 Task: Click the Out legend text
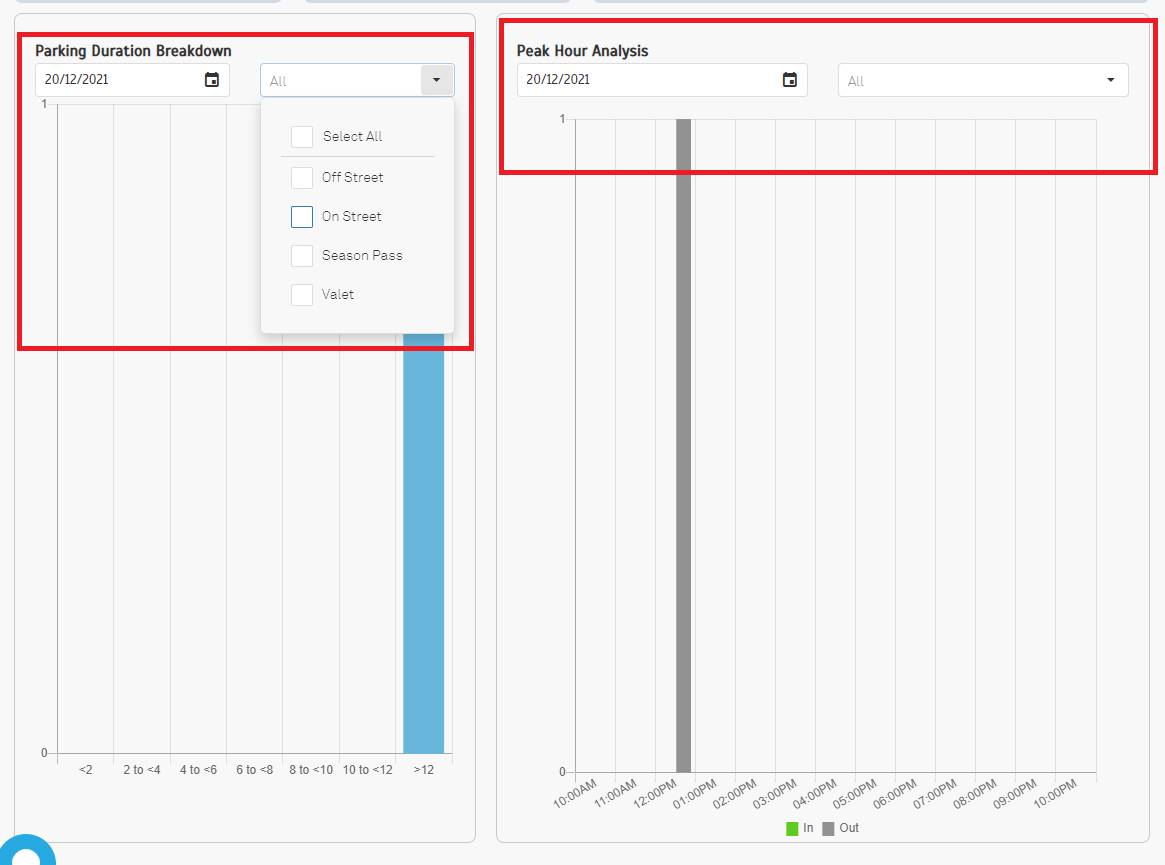849,828
